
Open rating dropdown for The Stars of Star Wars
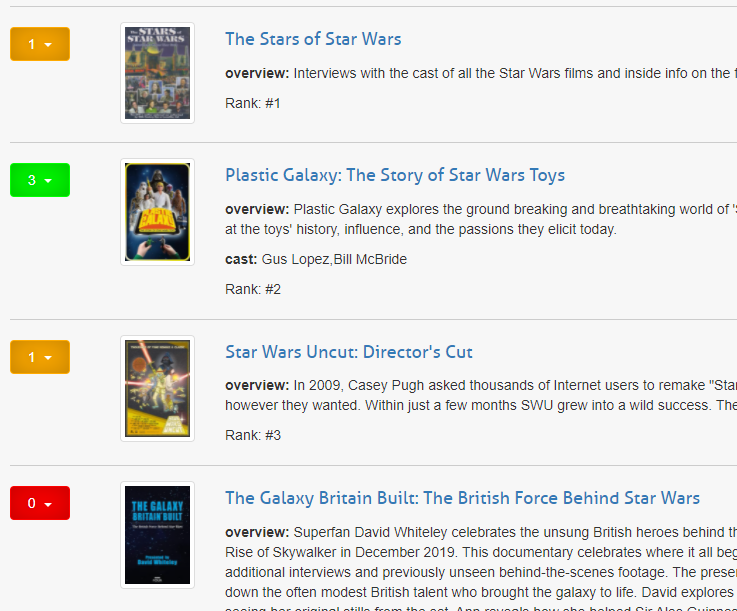(40, 44)
